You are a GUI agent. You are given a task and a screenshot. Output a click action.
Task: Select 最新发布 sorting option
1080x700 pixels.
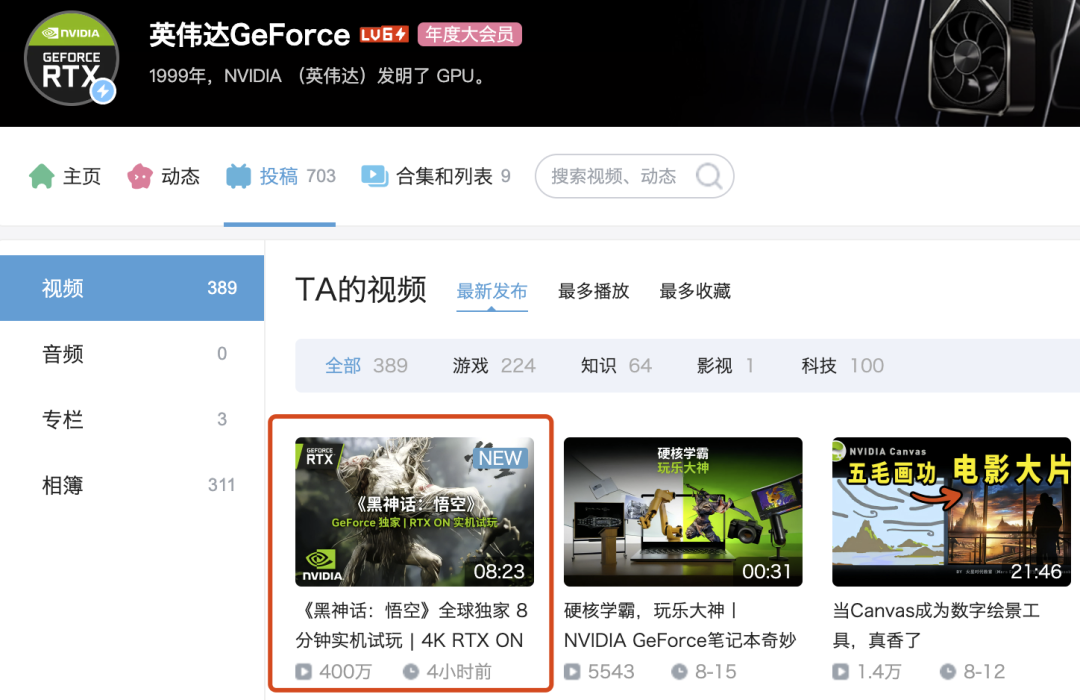coord(491,291)
